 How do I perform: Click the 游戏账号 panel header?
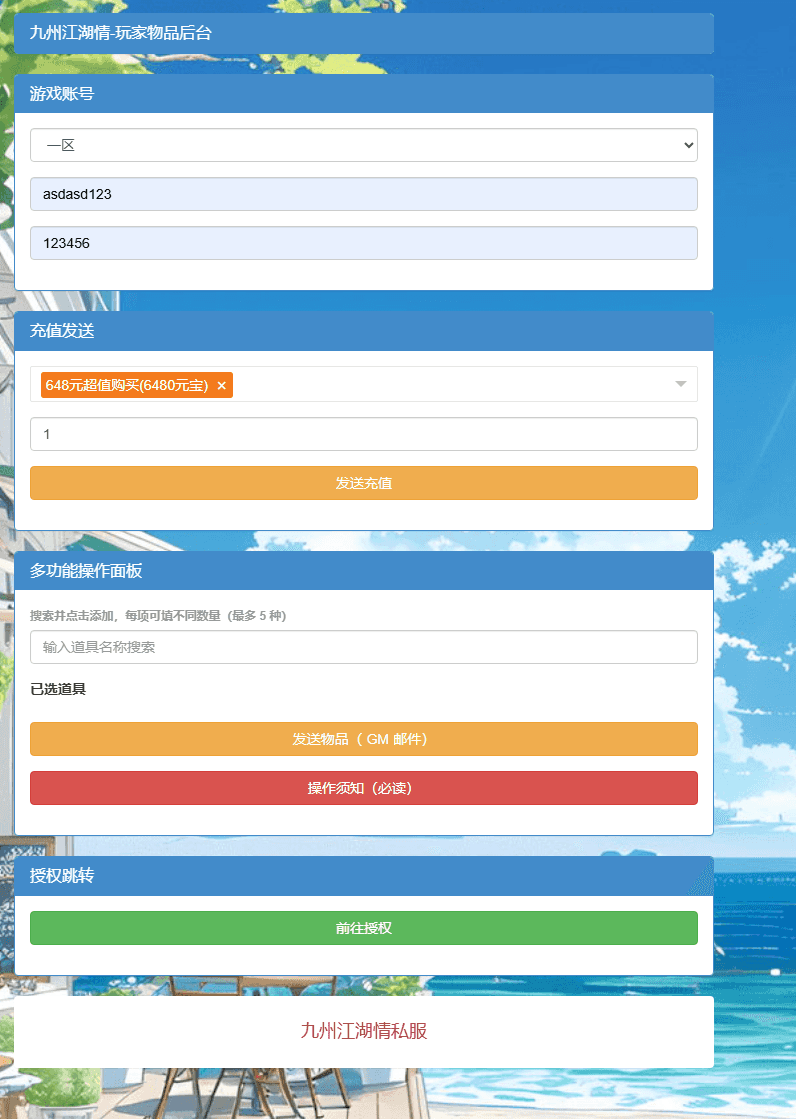(x=363, y=93)
